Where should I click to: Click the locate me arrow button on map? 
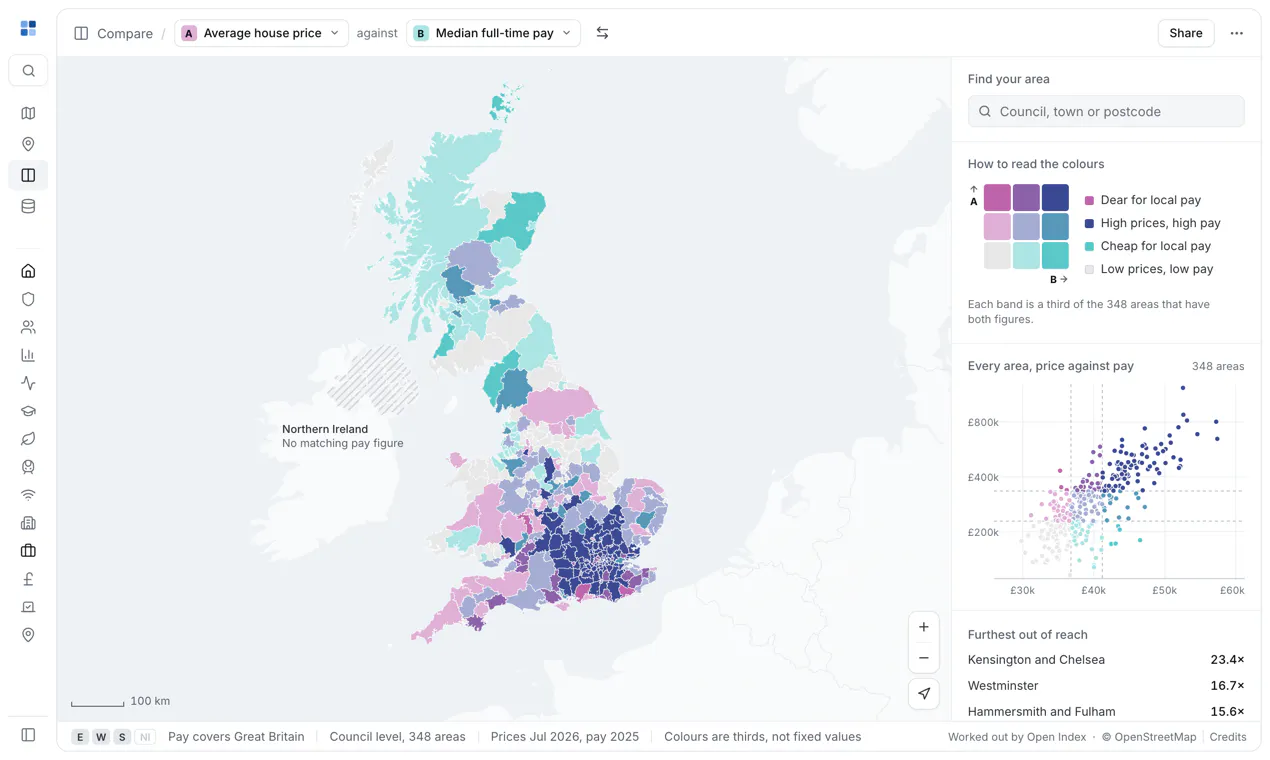point(924,693)
